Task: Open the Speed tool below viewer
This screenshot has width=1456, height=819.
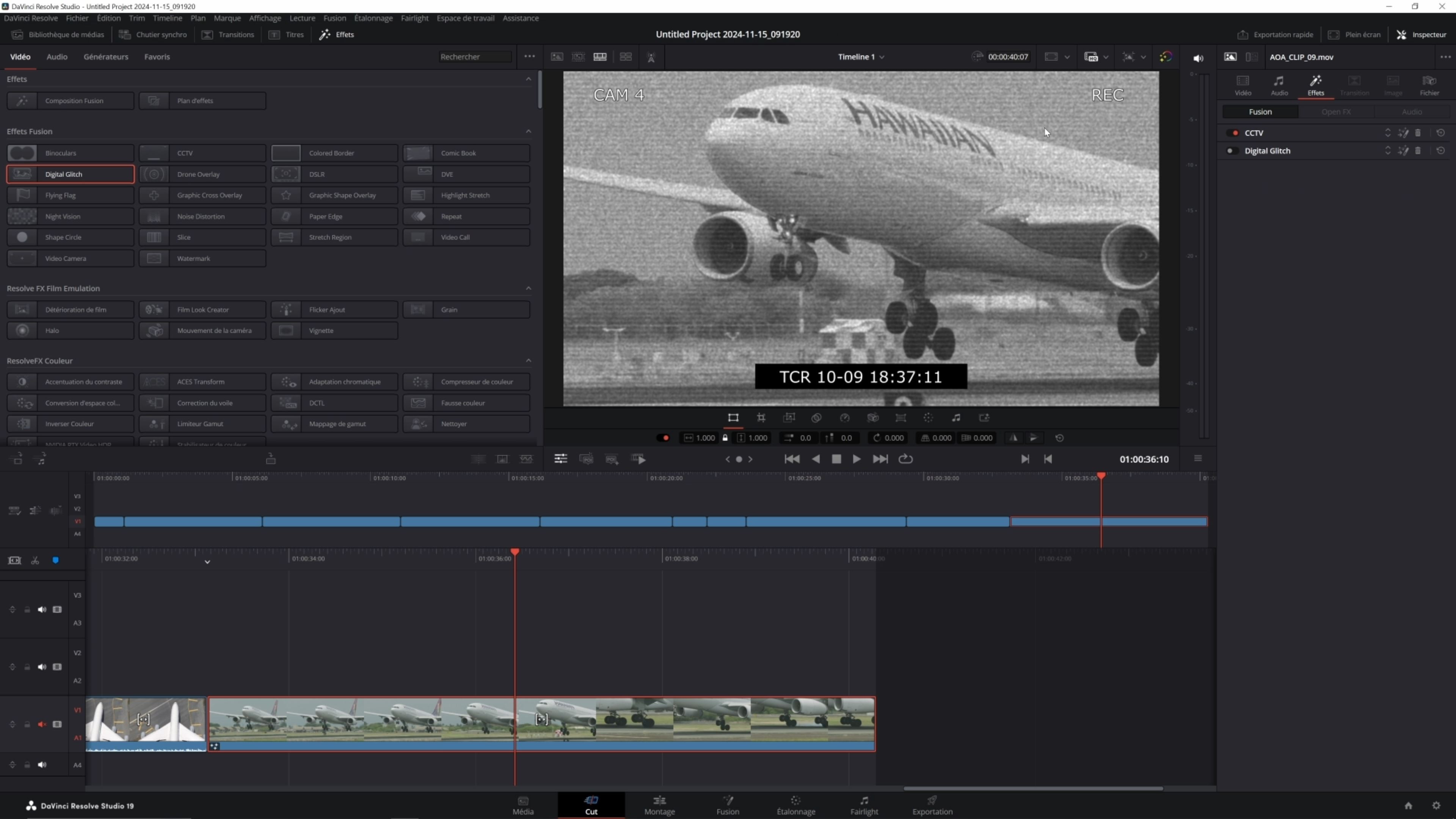Action: tap(844, 418)
